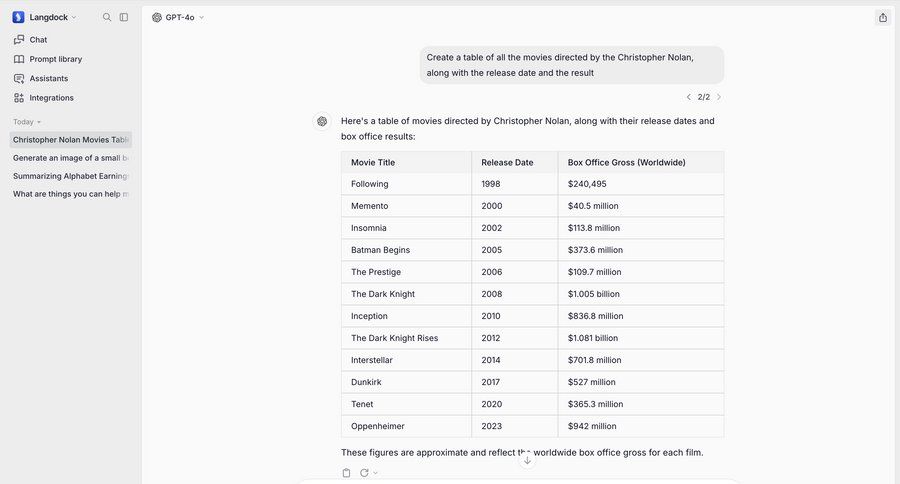Screen dimensions: 900x484
Task: Click the regenerate response icon
Action: (x=364, y=473)
